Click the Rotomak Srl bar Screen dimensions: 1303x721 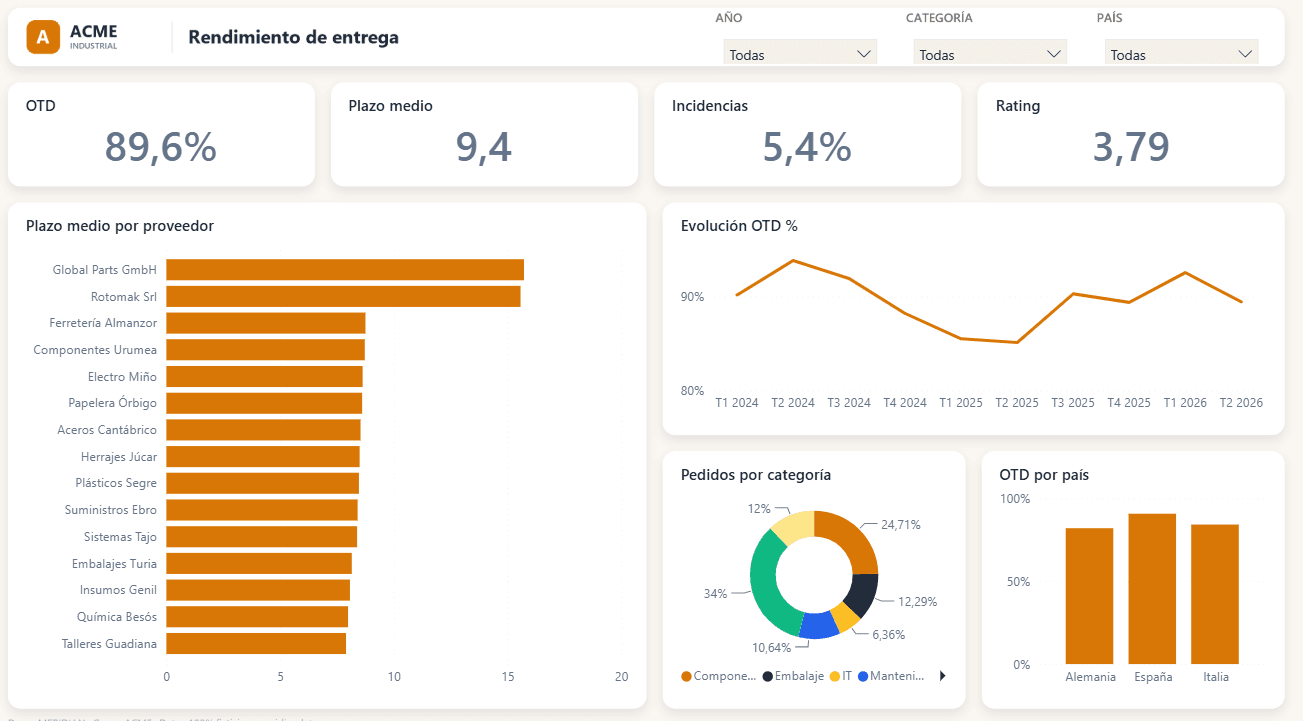343,296
